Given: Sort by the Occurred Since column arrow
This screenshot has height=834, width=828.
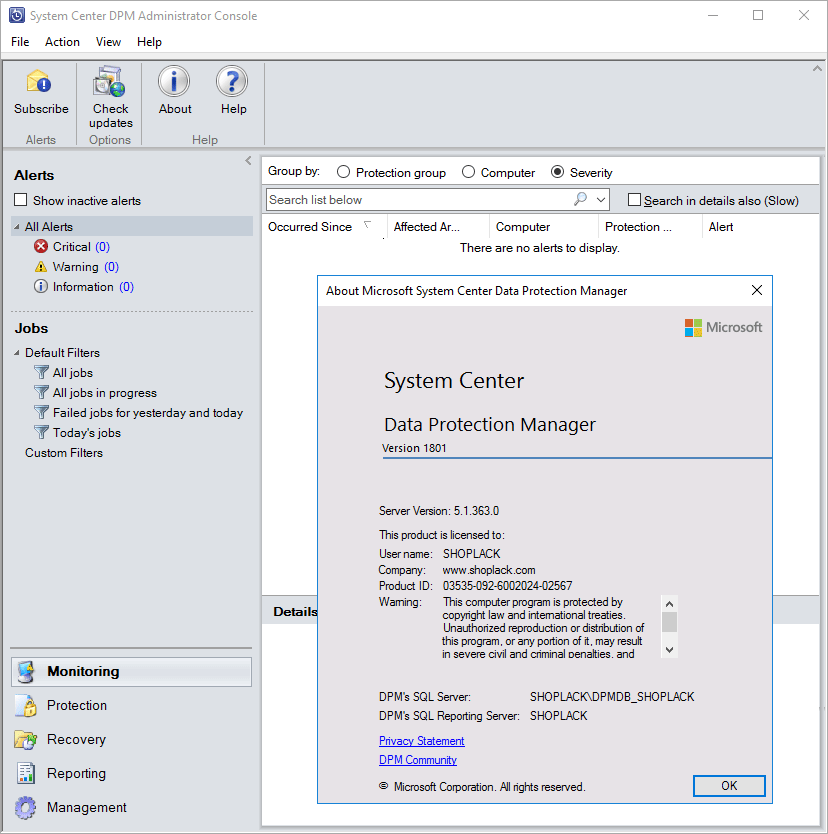Looking at the screenshot, I should coord(367,225).
